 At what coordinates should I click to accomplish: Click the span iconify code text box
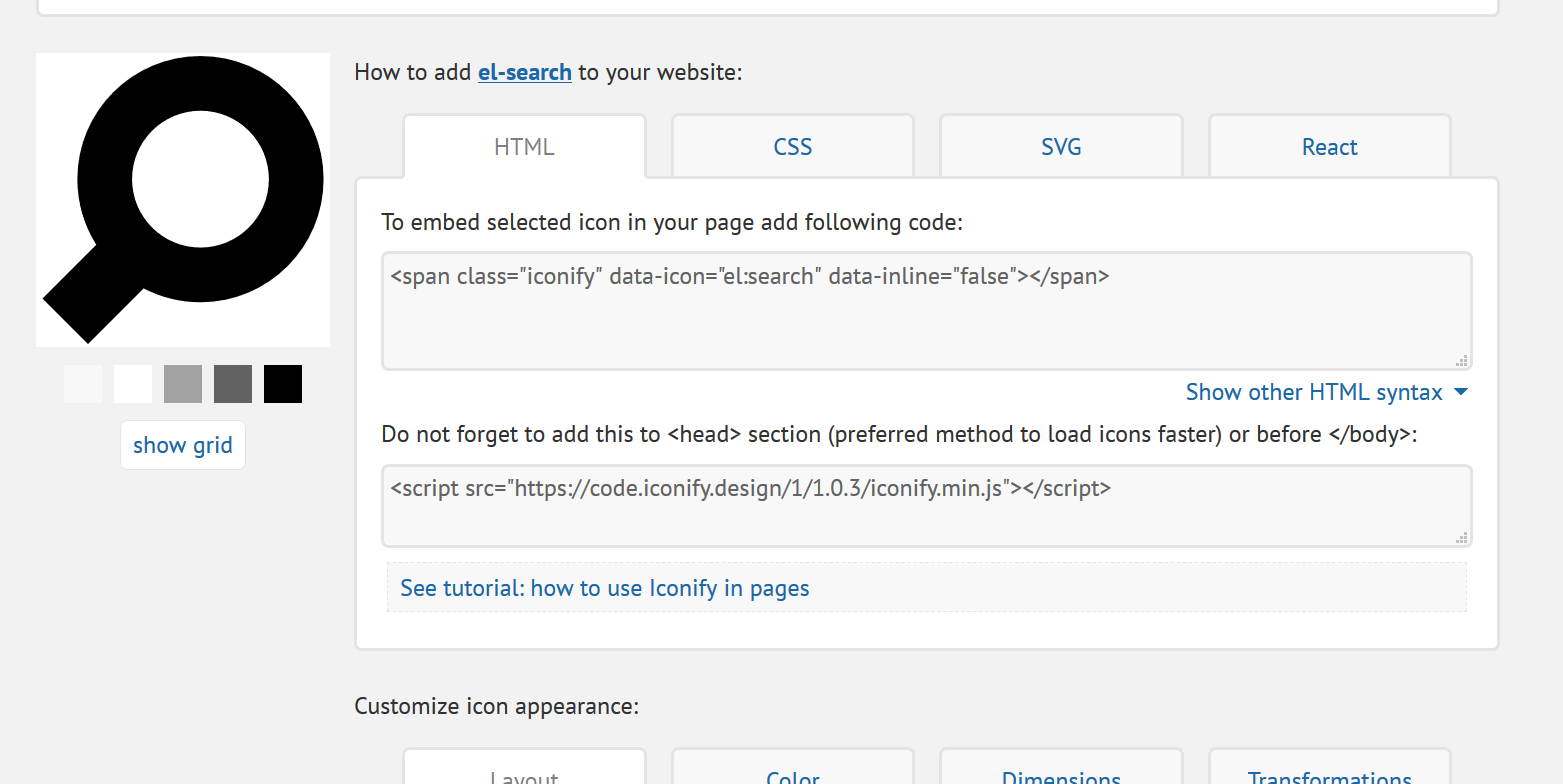(x=925, y=311)
